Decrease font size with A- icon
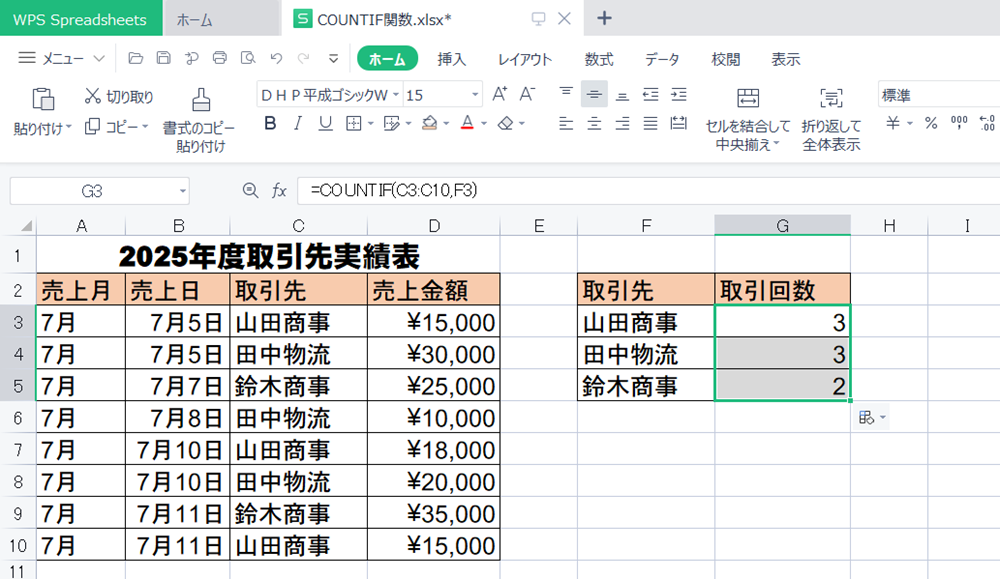The height and width of the screenshot is (579, 1000). (x=527, y=94)
